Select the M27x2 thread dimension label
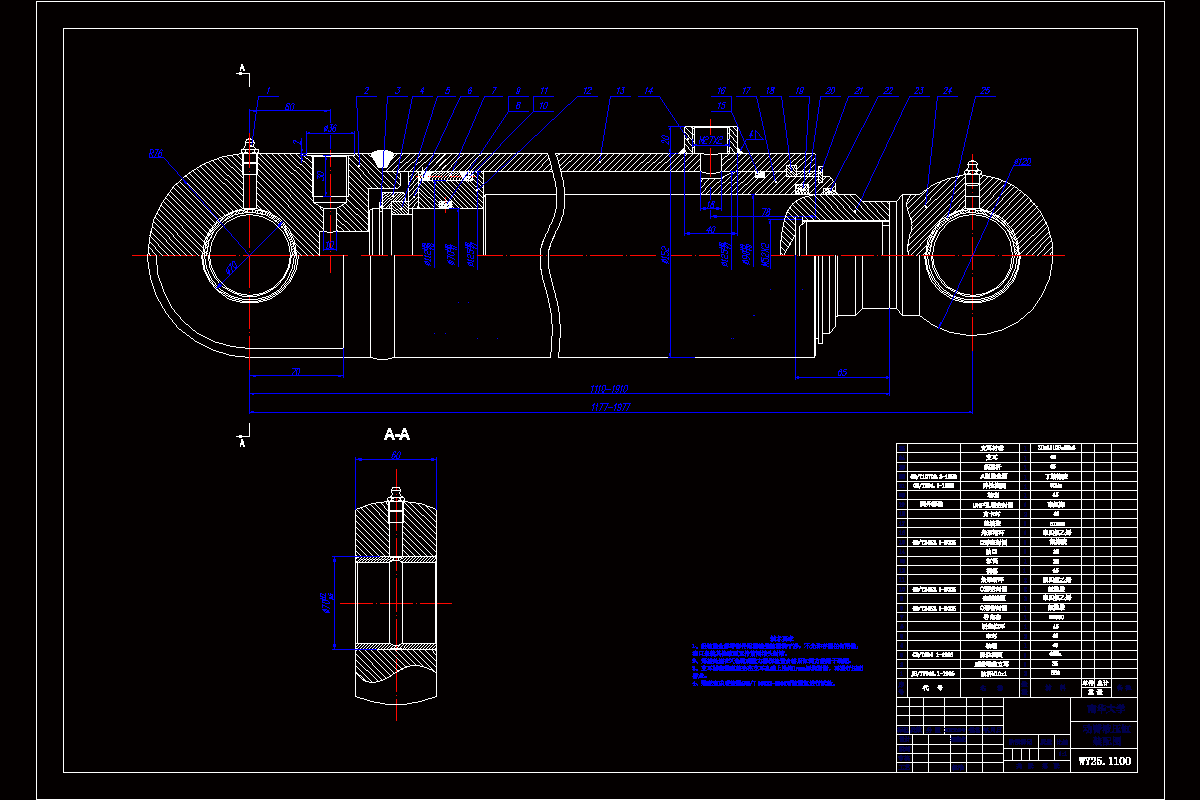This screenshot has width=1200, height=800. [x=712, y=140]
